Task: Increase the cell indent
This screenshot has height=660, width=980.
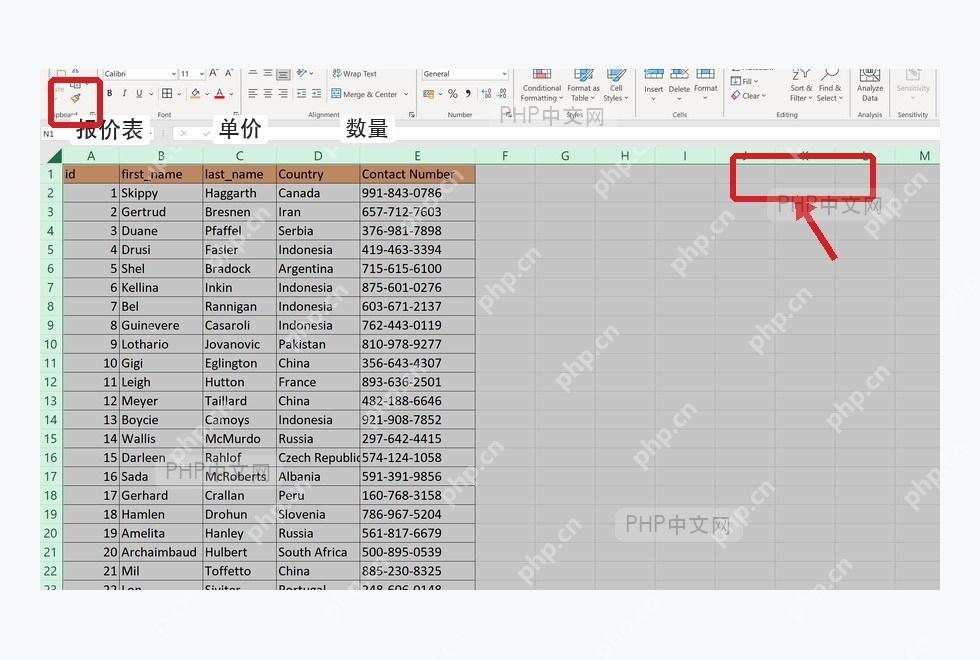Action: tap(316, 94)
